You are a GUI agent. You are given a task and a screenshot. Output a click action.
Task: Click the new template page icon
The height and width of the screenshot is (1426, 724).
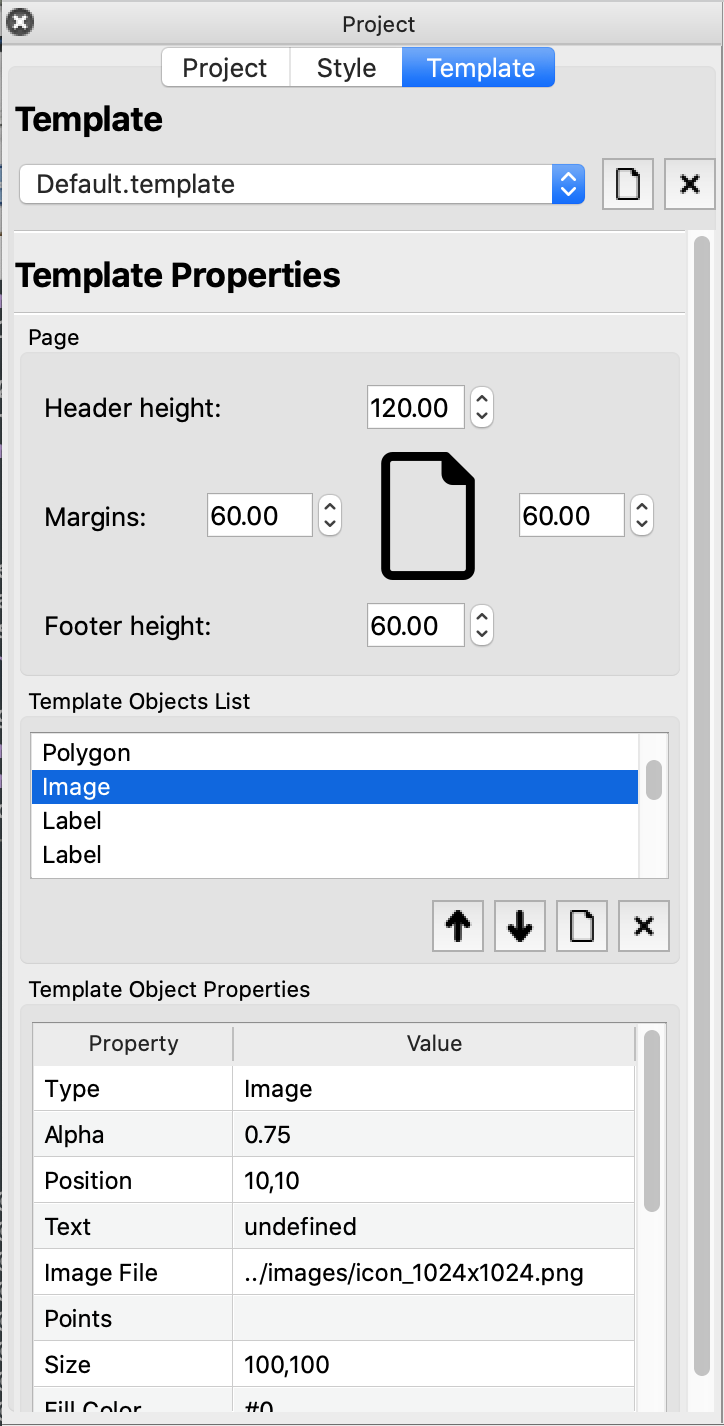click(x=627, y=184)
